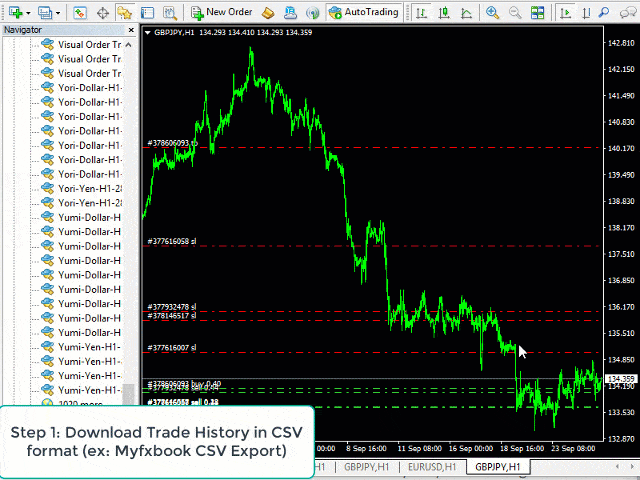Image resolution: width=640 pixels, height=480 pixels.
Task: Switch chart to line chart type
Action: coord(466,13)
